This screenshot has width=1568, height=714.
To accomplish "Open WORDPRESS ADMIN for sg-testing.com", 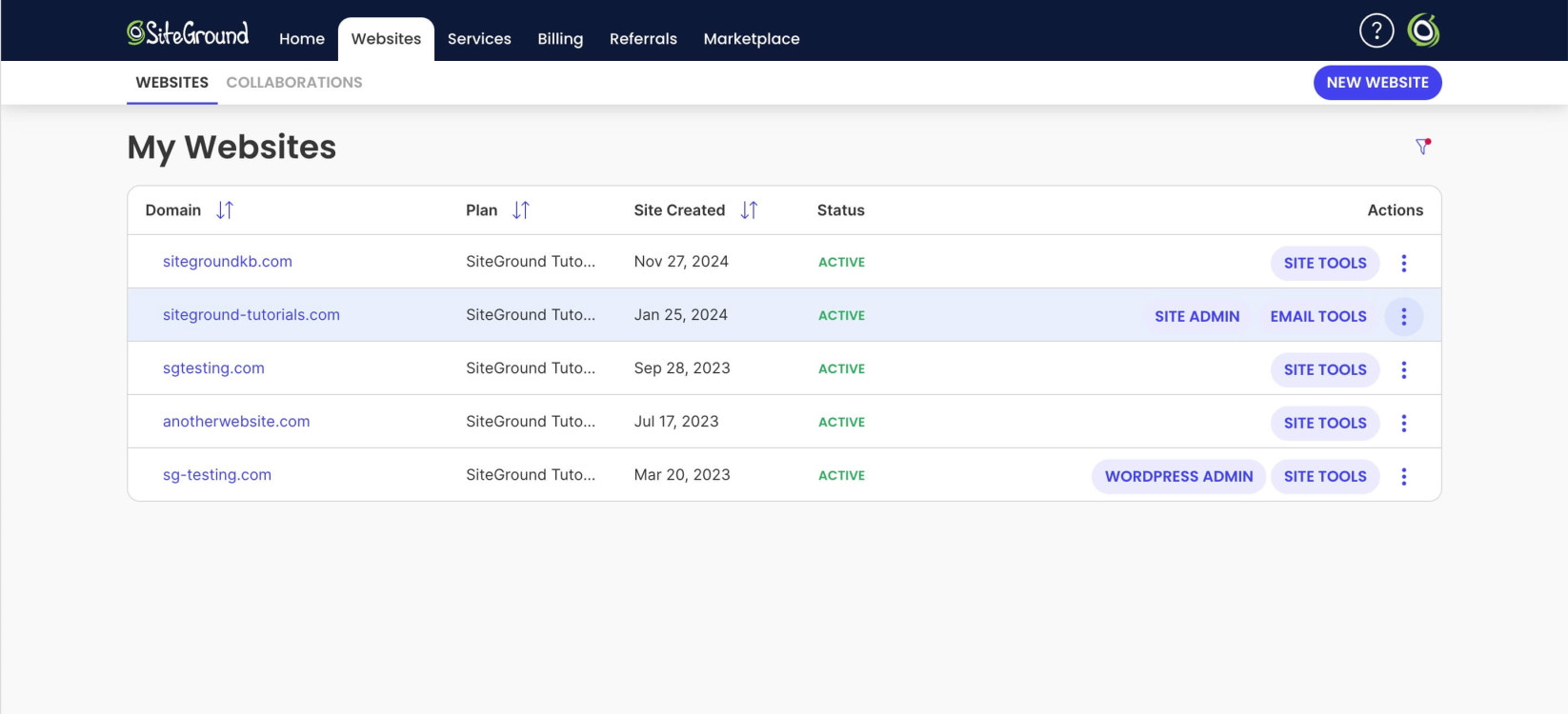I will (1178, 476).
